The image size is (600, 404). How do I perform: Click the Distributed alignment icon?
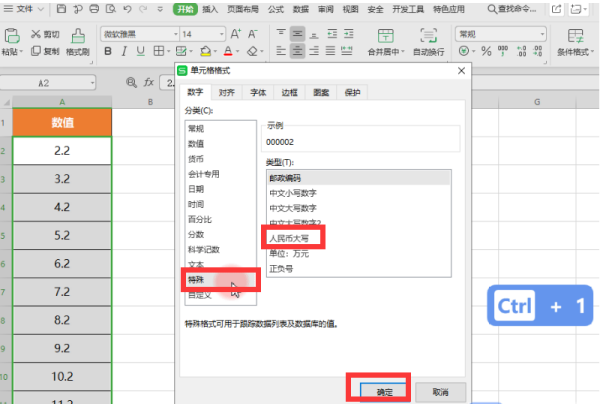(x=347, y=50)
